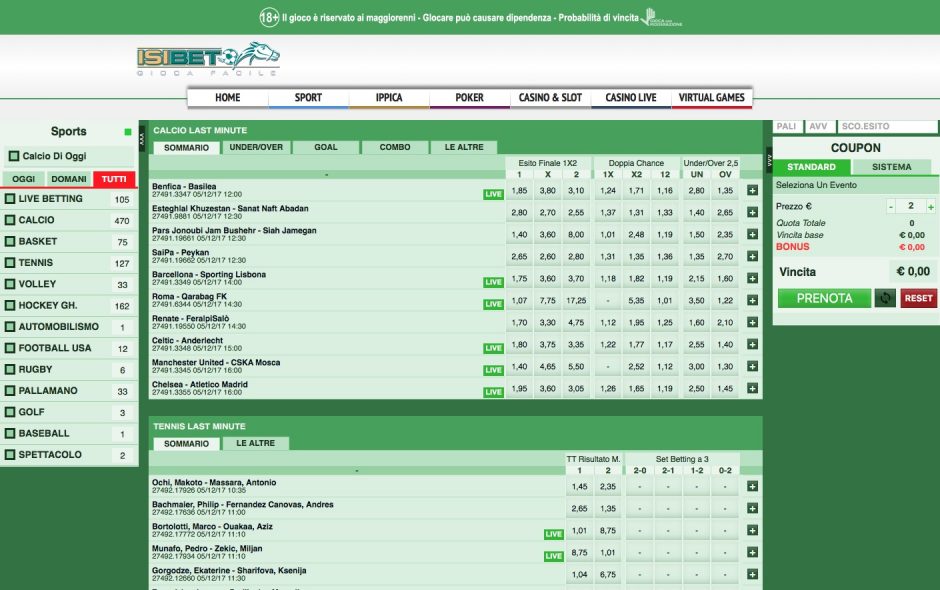Select odds 8,75 for Ouakaa win
The width and height of the screenshot is (940, 590).
point(608,530)
